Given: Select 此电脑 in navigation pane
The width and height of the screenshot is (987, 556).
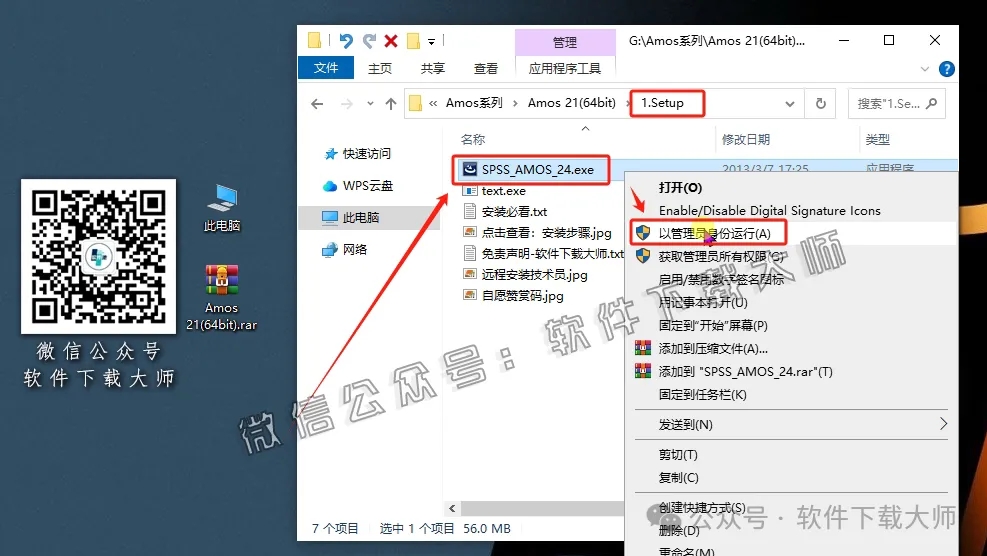Looking at the screenshot, I should coord(369,217).
